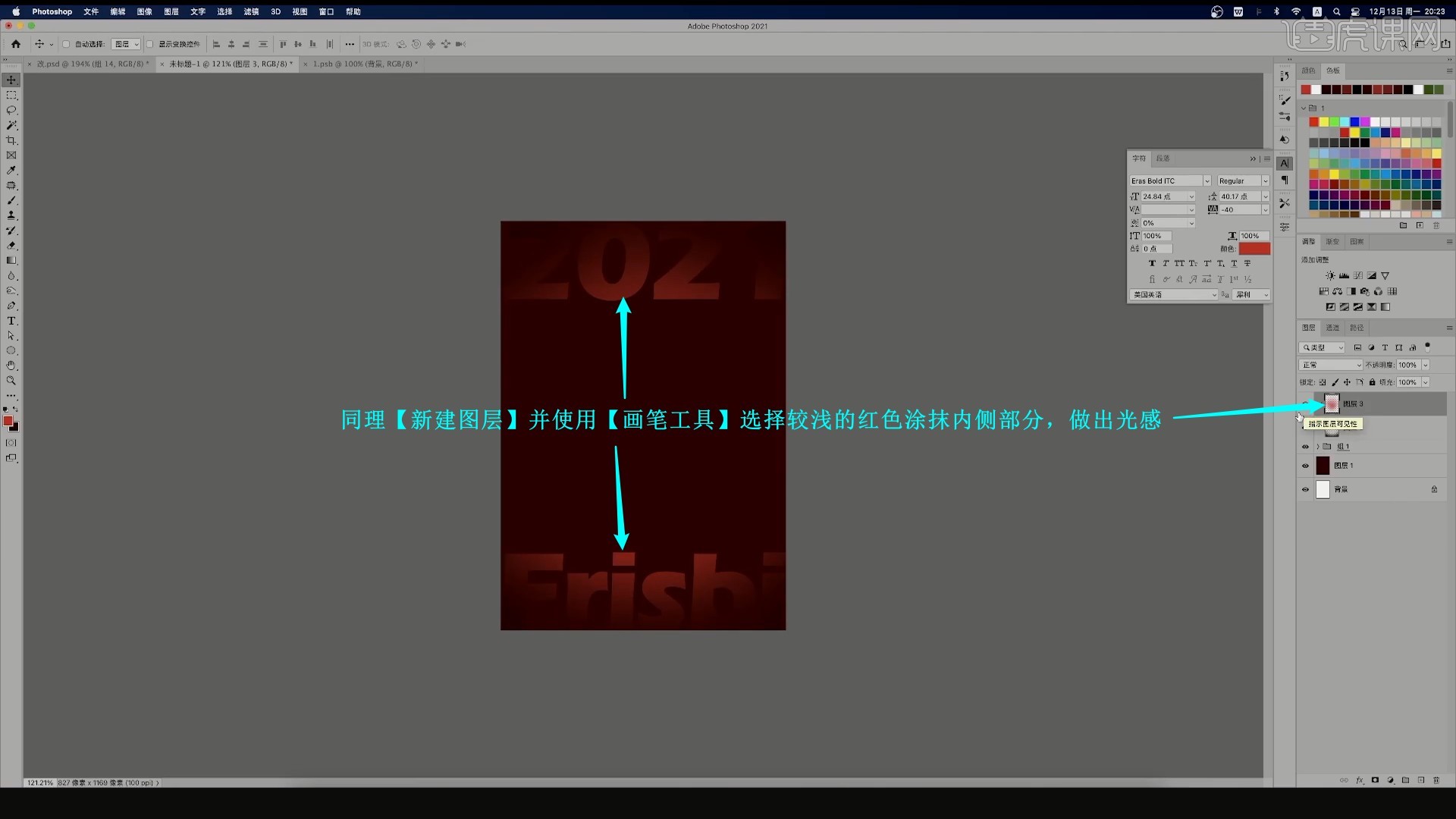Viewport: 1456px width, 819px height.
Task: Expand the 组 1 layer group
Action: click(1317, 447)
